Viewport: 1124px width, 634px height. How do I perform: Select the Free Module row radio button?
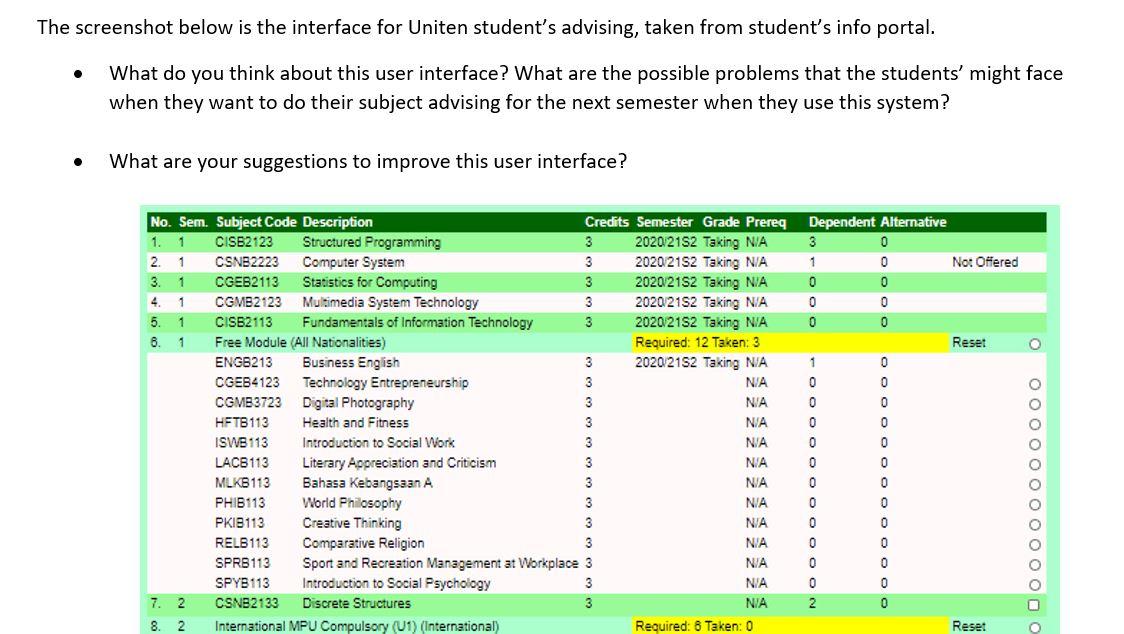tap(1034, 344)
